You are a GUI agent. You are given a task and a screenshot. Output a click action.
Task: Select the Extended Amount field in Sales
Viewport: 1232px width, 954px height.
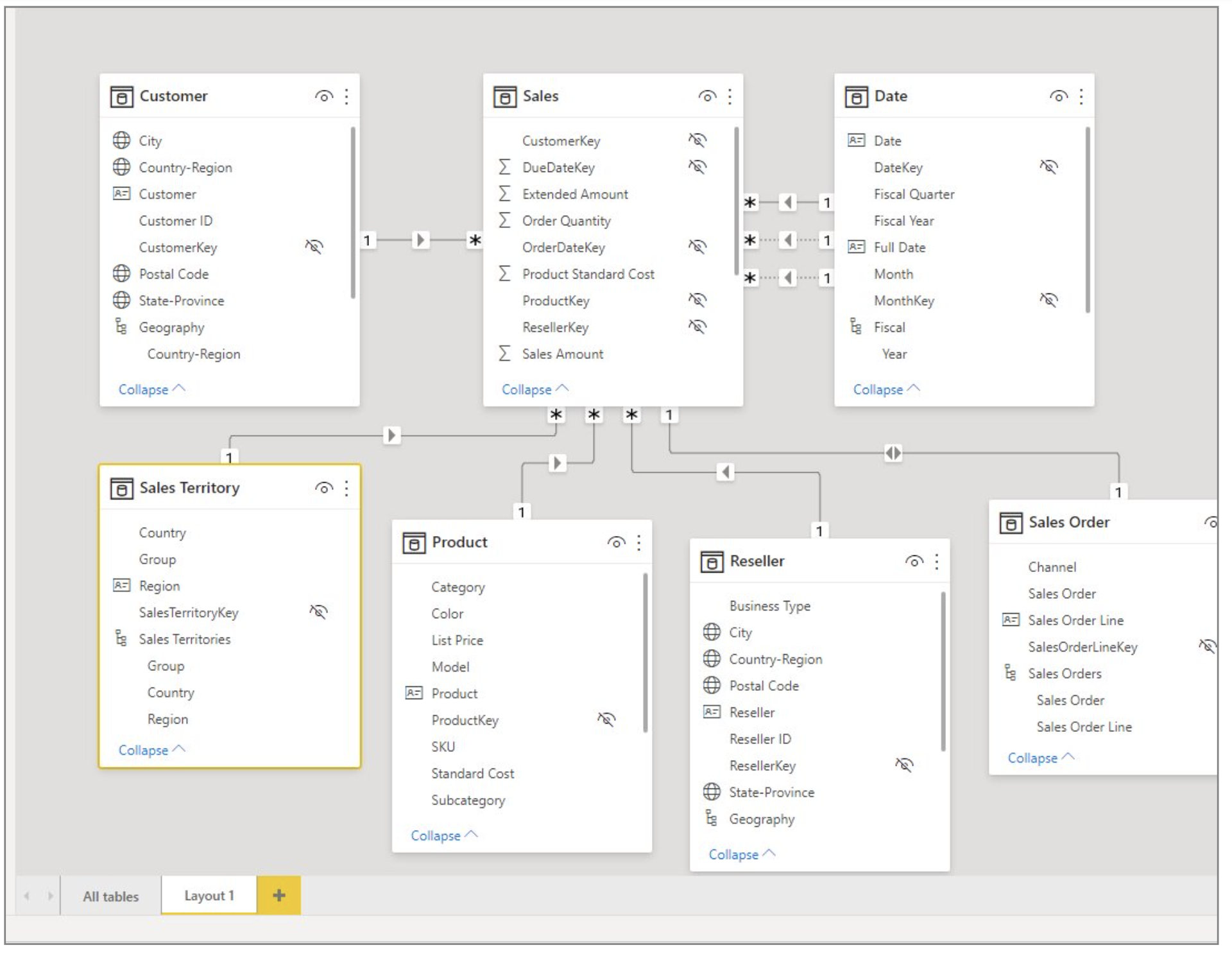(574, 194)
